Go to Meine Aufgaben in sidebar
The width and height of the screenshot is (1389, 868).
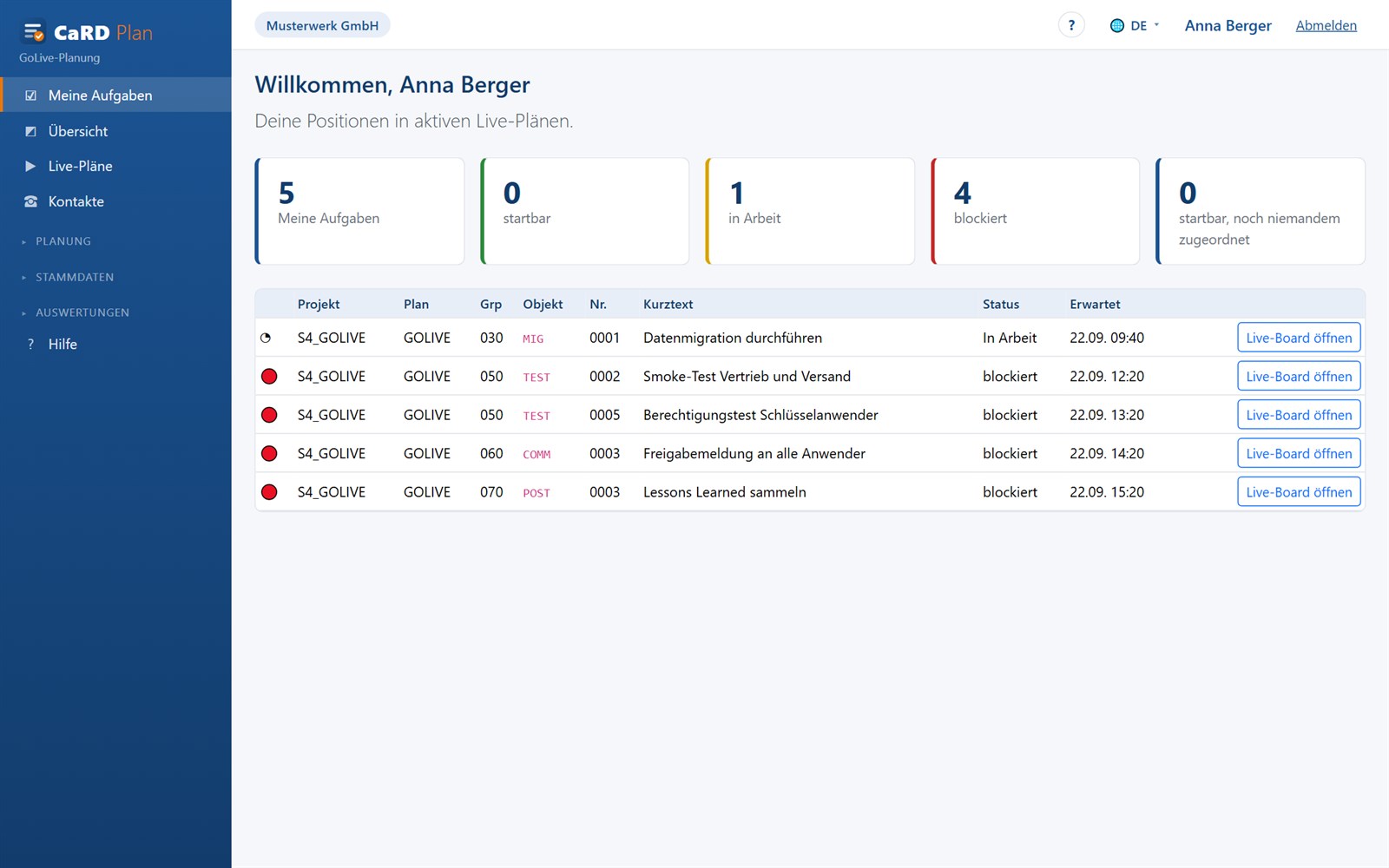115,95
